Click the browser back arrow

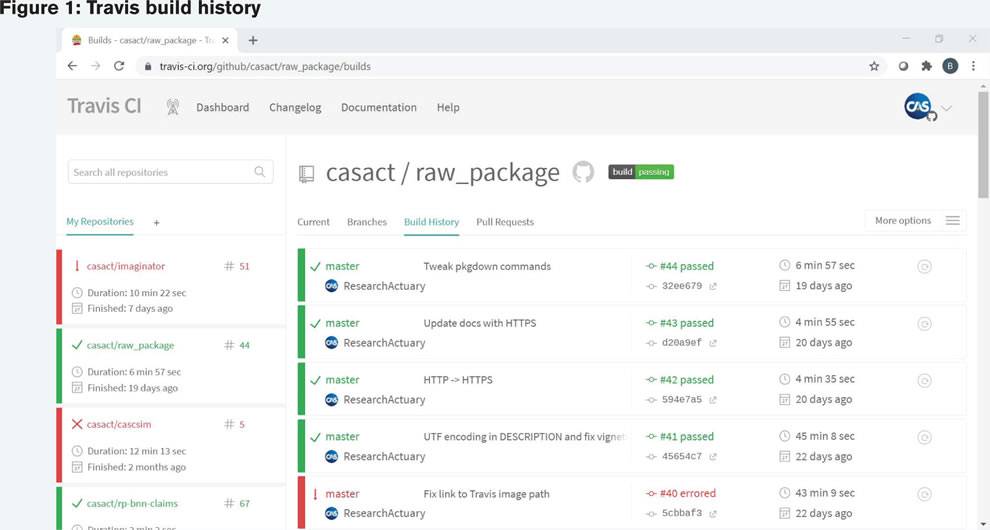click(72, 66)
